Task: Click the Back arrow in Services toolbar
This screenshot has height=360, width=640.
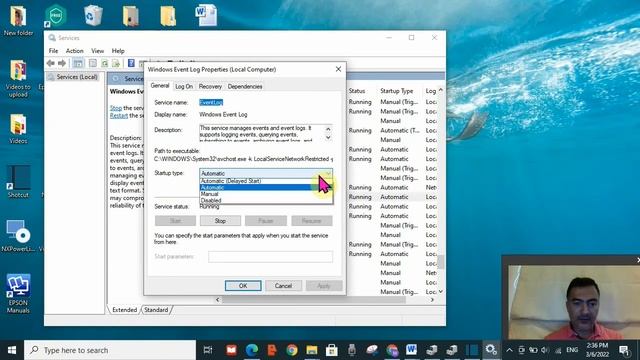Action: pyautogui.click(x=51, y=63)
